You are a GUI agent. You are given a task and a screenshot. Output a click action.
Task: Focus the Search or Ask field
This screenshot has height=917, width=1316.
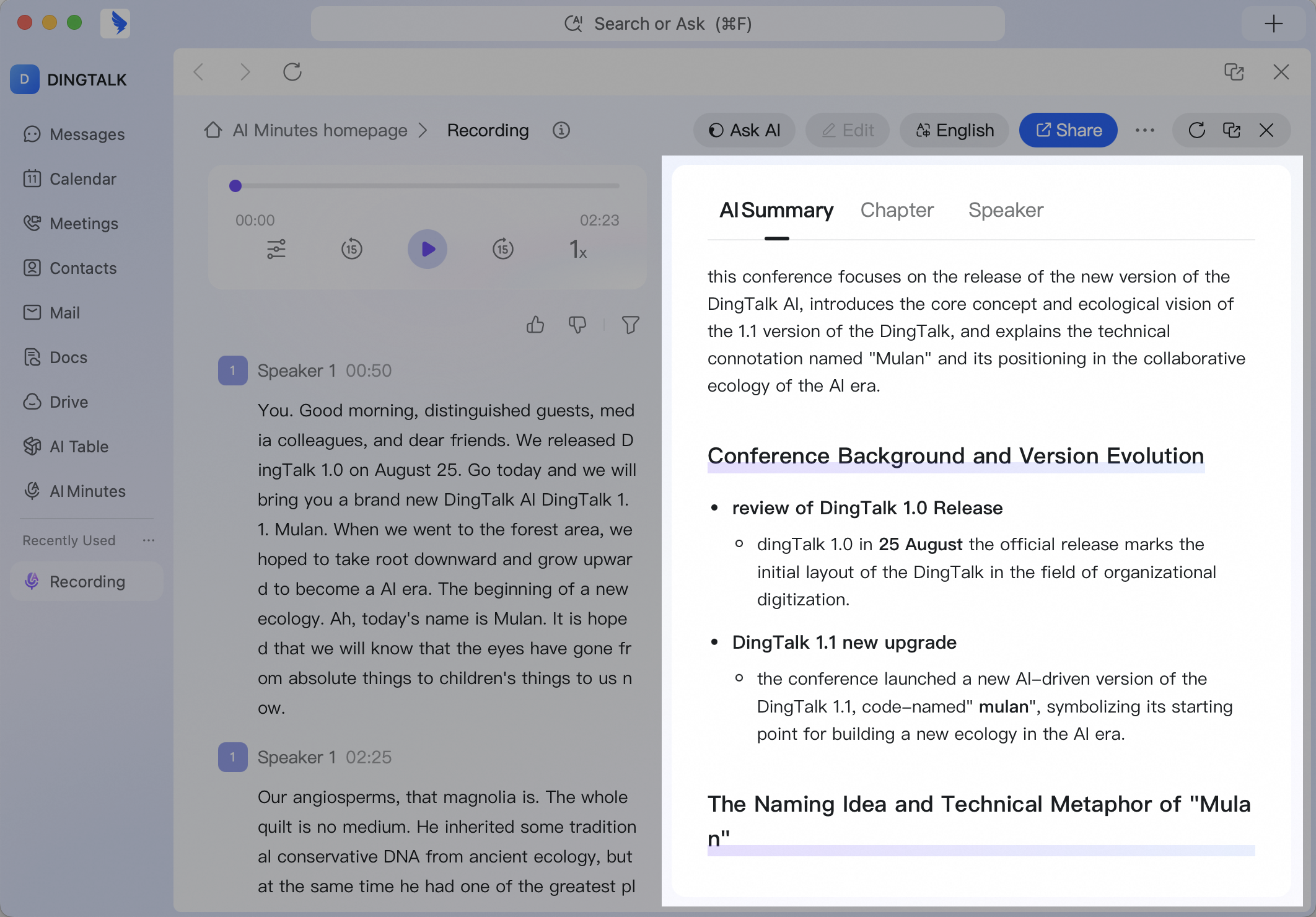[x=658, y=24]
